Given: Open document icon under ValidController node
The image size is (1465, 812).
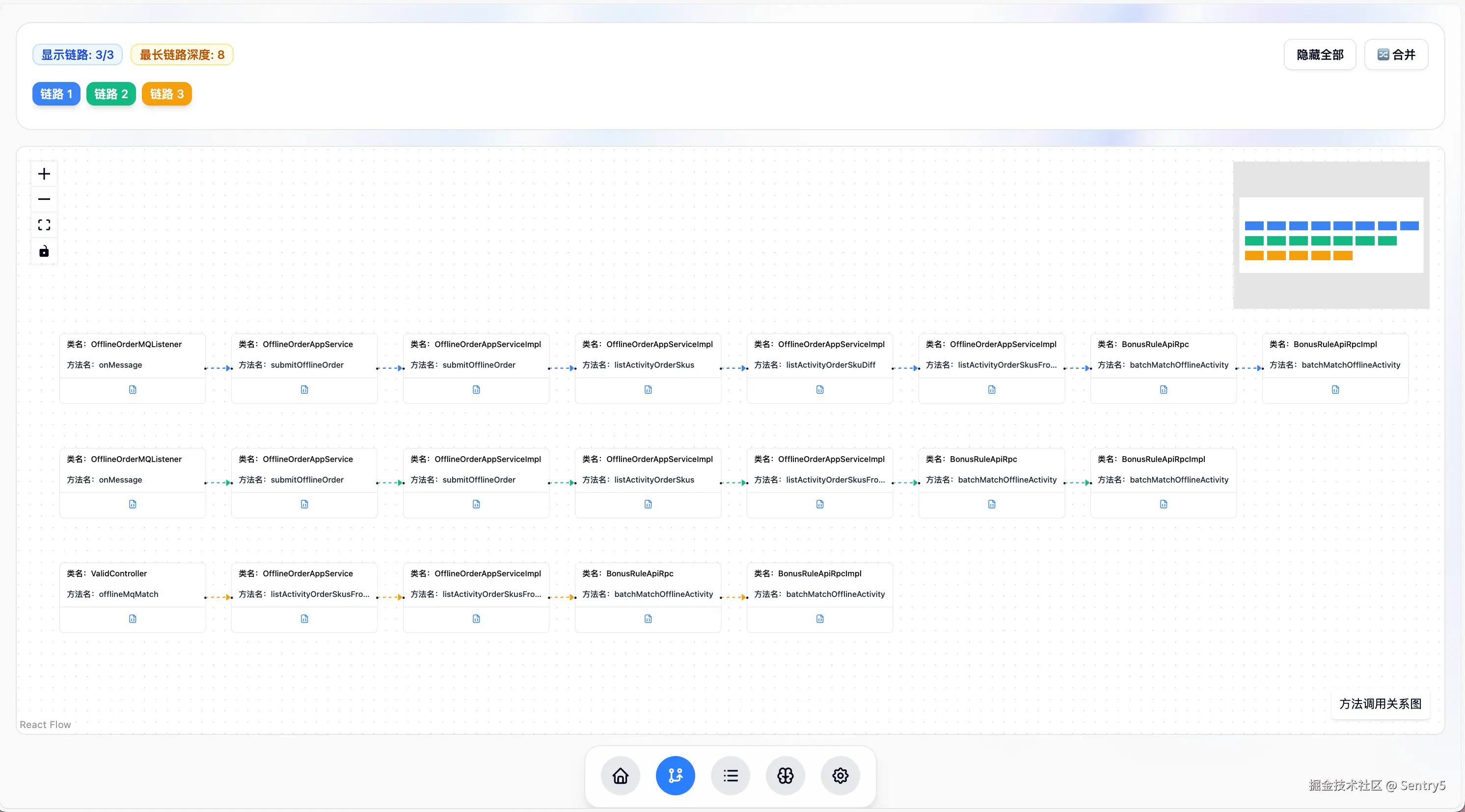Looking at the screenshot, I should pyautogui.click(x=133, y=619).
